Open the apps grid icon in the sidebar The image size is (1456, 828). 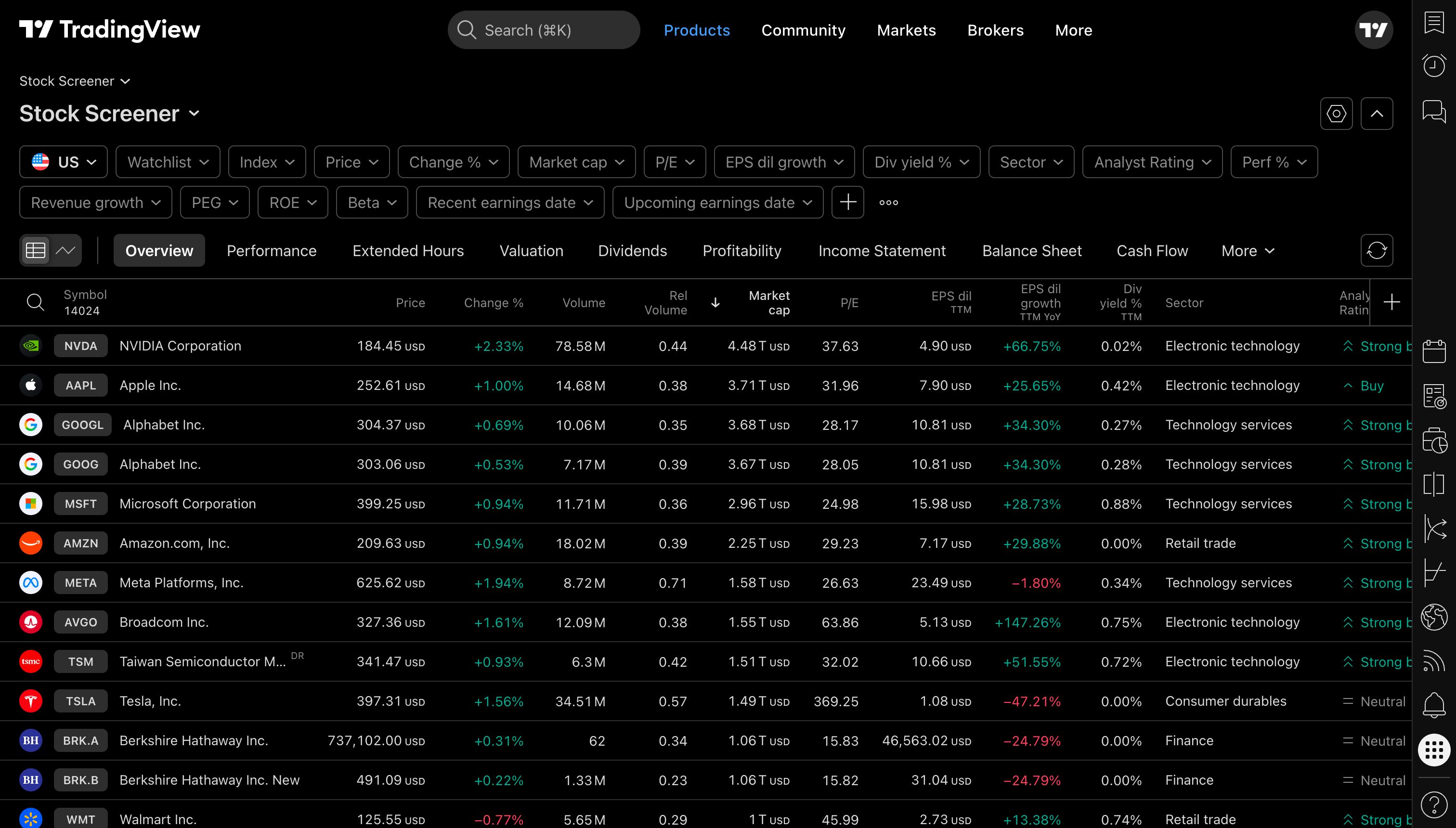click(x=1434, y=750)
